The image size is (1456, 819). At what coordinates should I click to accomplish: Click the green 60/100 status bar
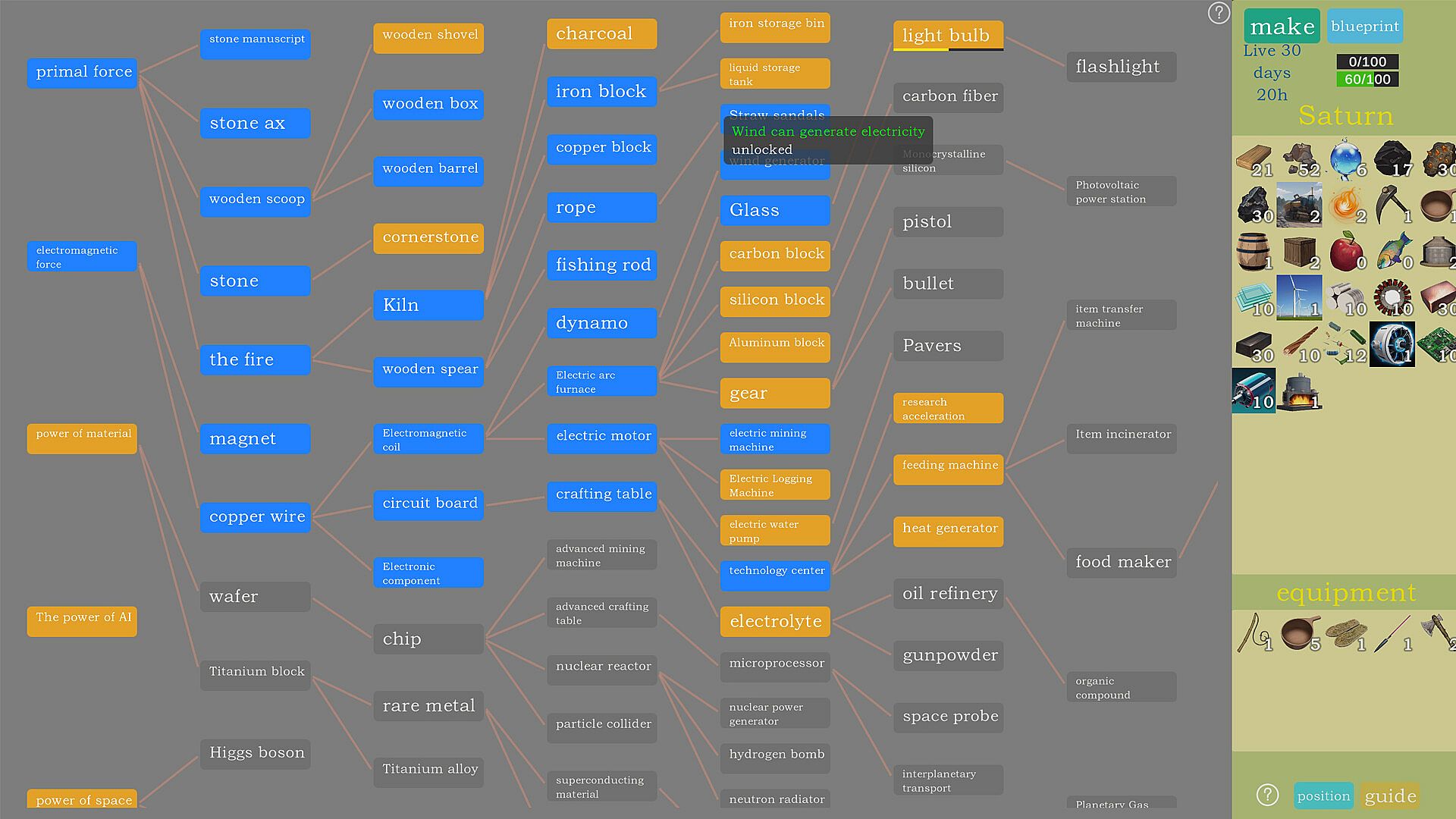(1367, 79)
